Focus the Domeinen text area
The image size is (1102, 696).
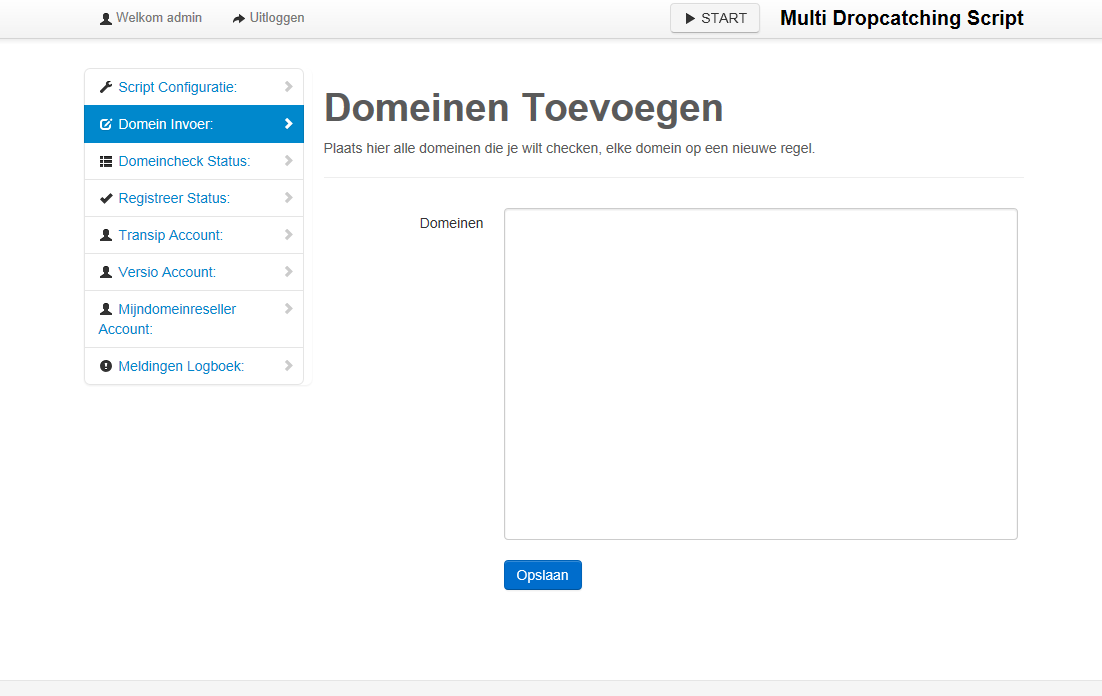click(x=760, y=374)
